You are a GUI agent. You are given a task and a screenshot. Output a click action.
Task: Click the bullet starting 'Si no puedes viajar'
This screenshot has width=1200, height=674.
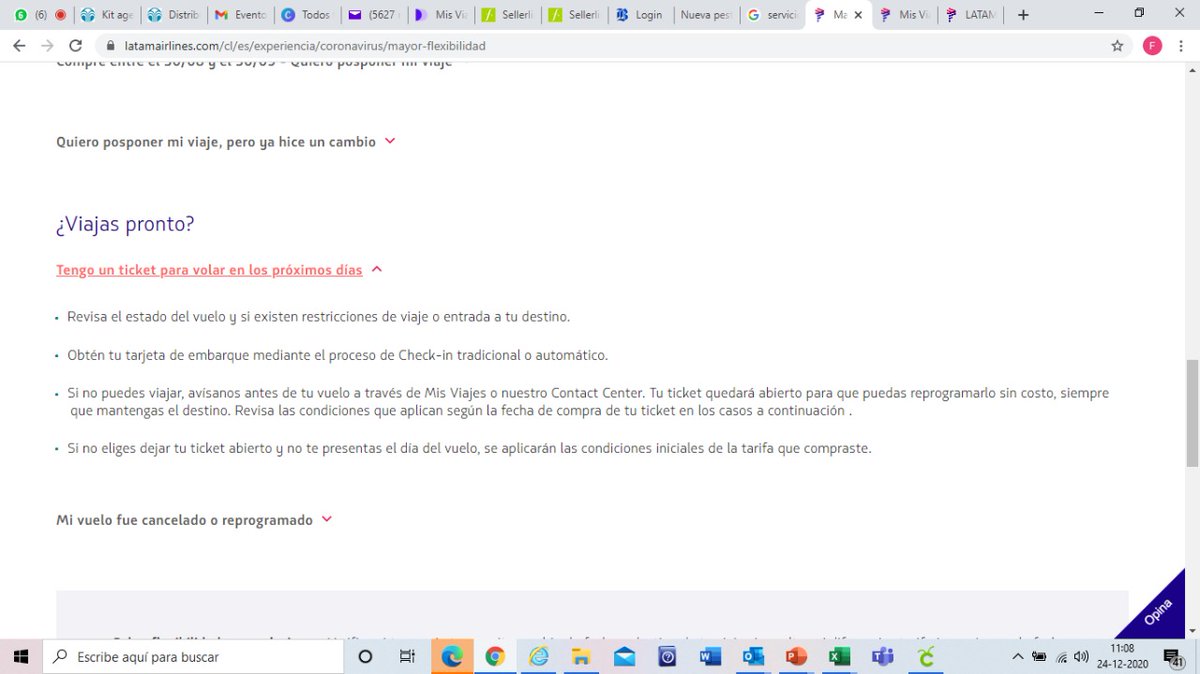coord(588,402)
